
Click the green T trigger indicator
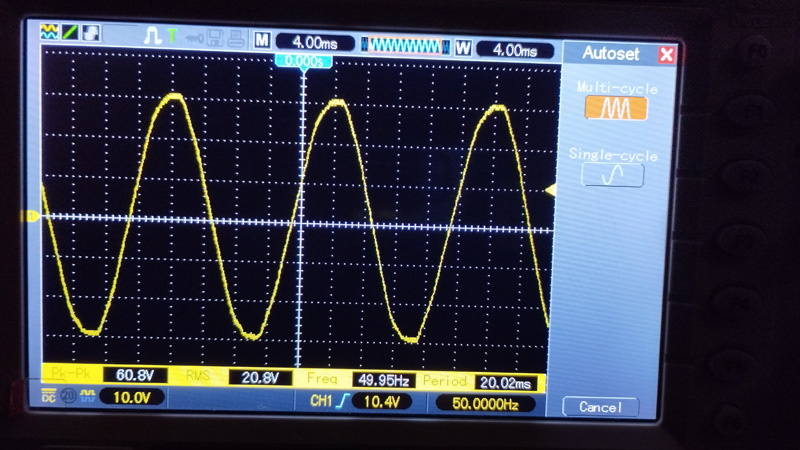click(x=172, y=37)
